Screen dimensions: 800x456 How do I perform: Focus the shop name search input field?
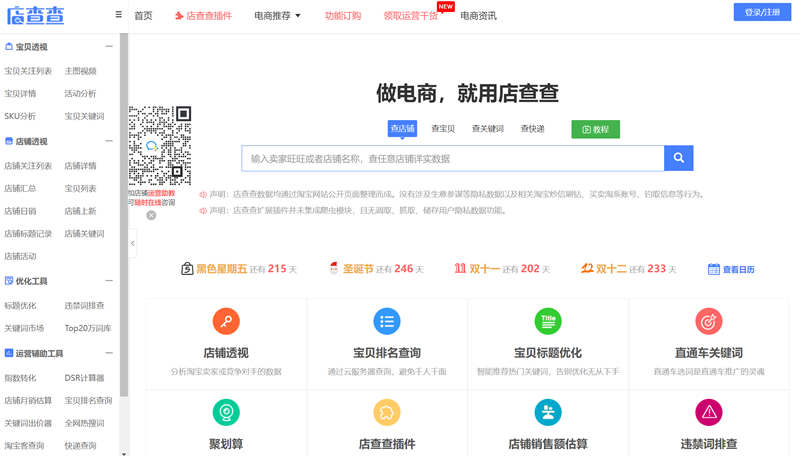[452, 158]
